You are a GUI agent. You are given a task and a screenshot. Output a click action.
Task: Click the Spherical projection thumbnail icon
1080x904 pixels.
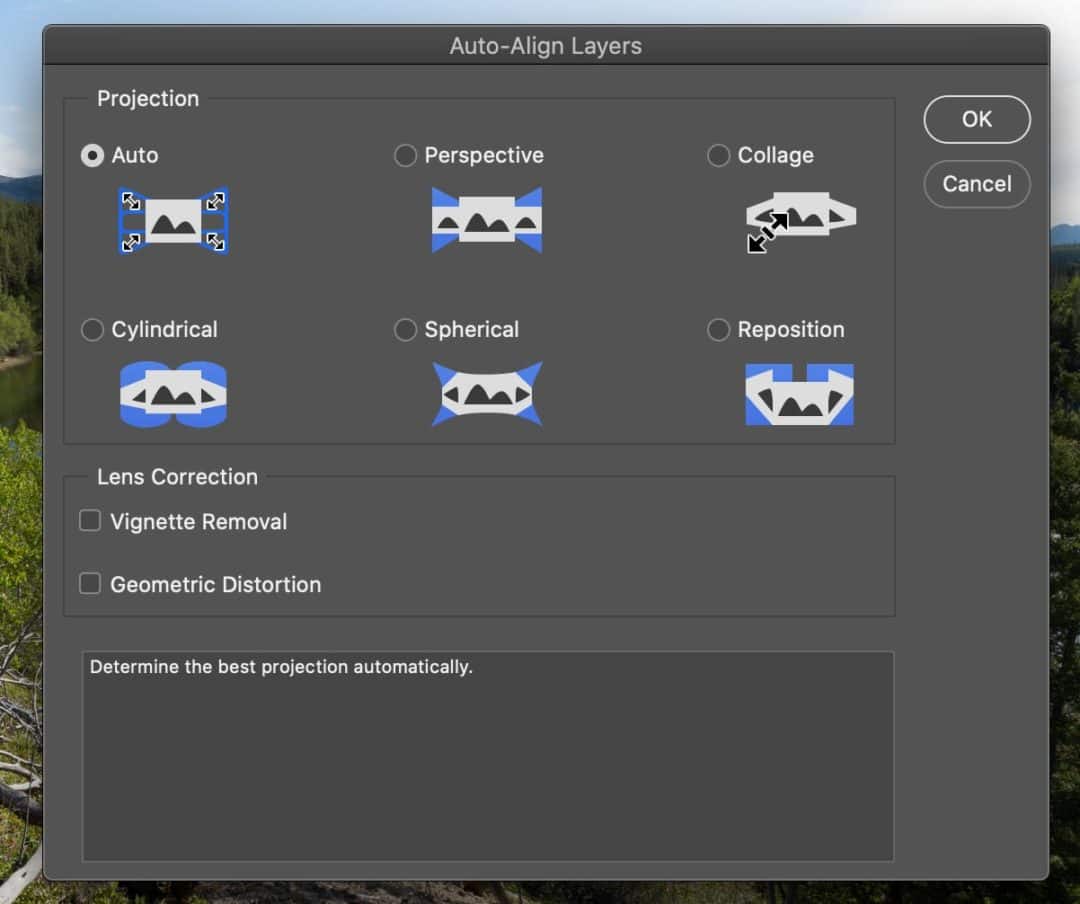pos(487,393)
